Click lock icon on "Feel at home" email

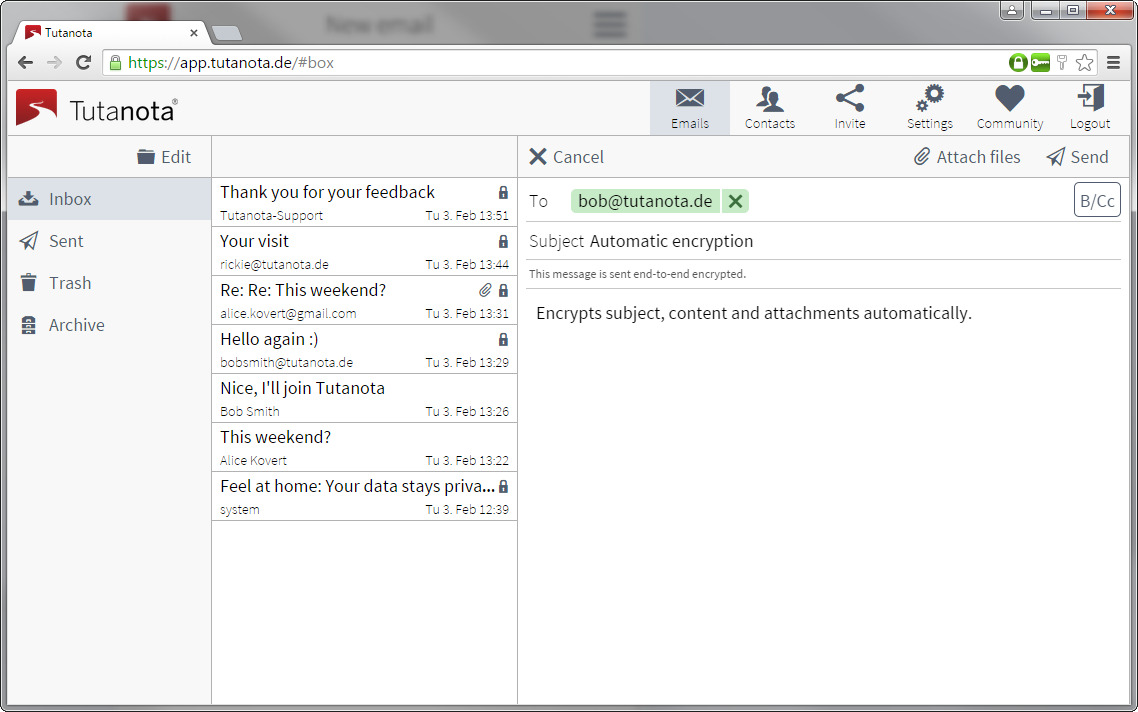pyautogui.click(x=503, y=486)
